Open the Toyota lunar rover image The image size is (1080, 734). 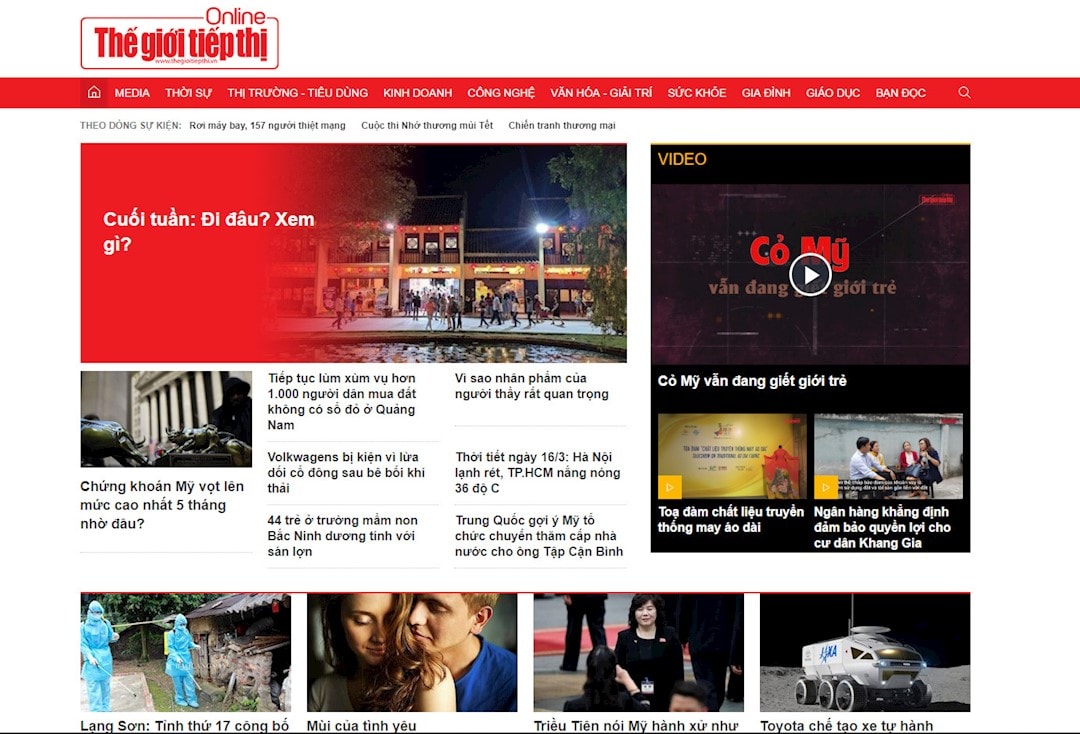point(864,652)
